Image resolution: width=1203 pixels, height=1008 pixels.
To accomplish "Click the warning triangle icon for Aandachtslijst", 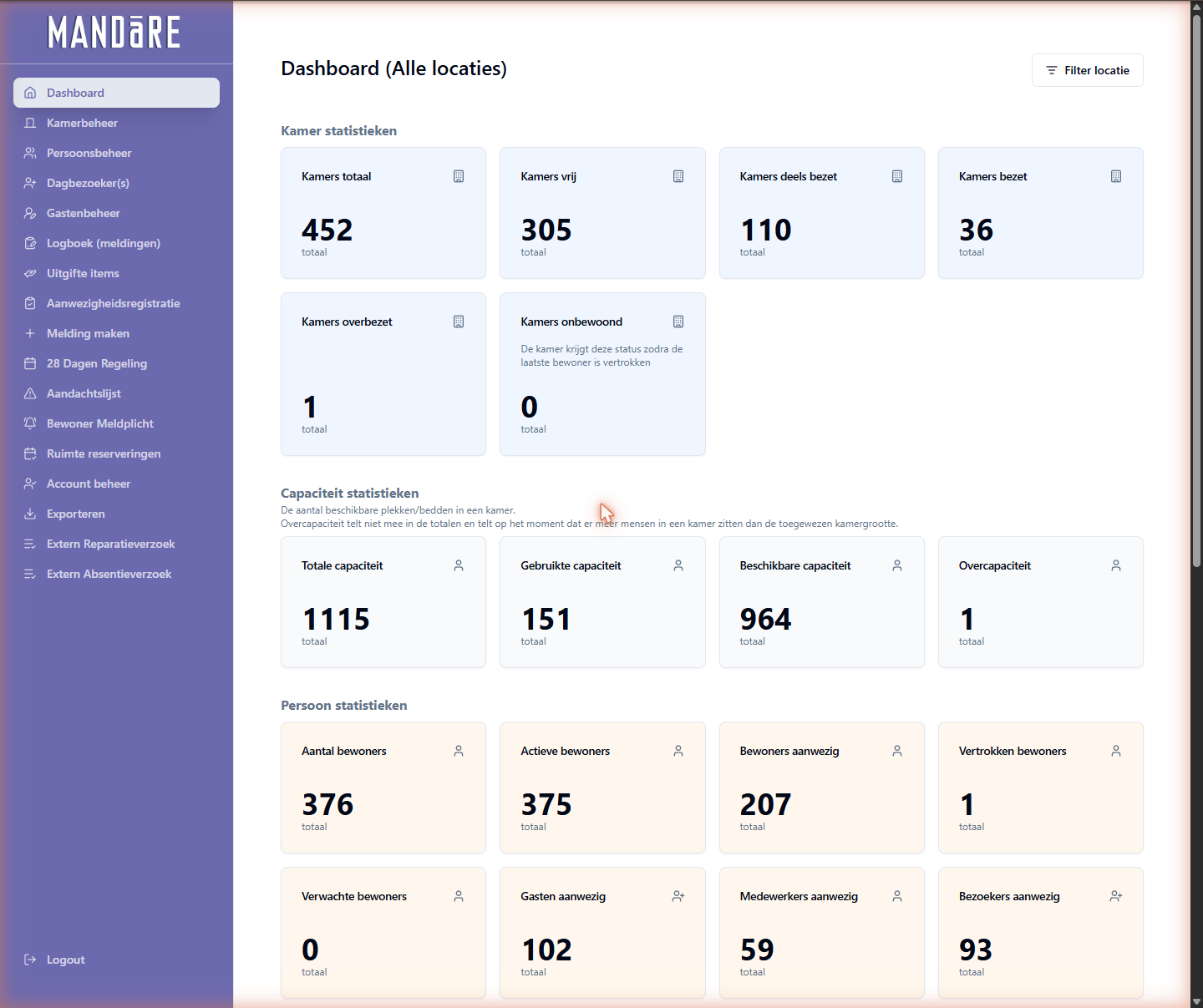I will click(x=30, y=393).
